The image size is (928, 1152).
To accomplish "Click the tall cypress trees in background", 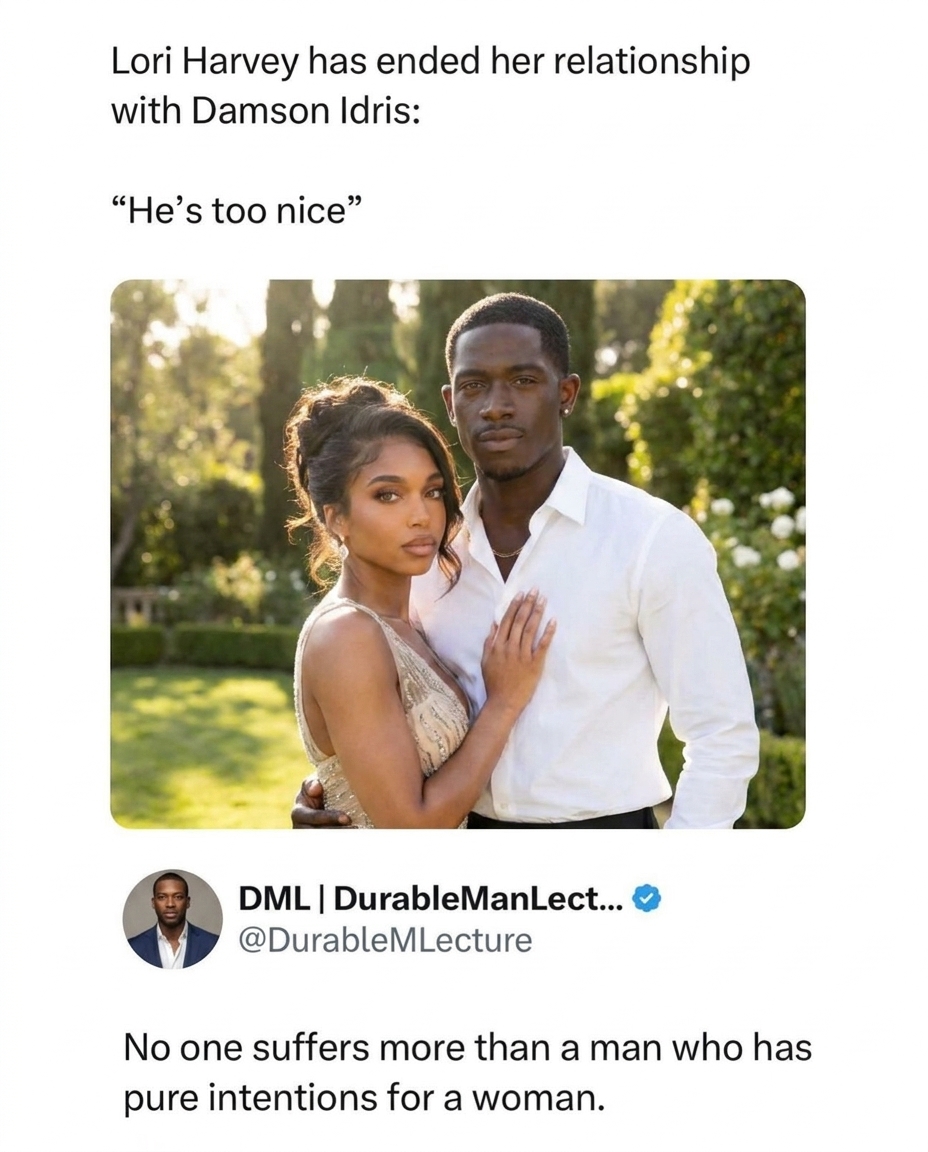I will 290,400.
